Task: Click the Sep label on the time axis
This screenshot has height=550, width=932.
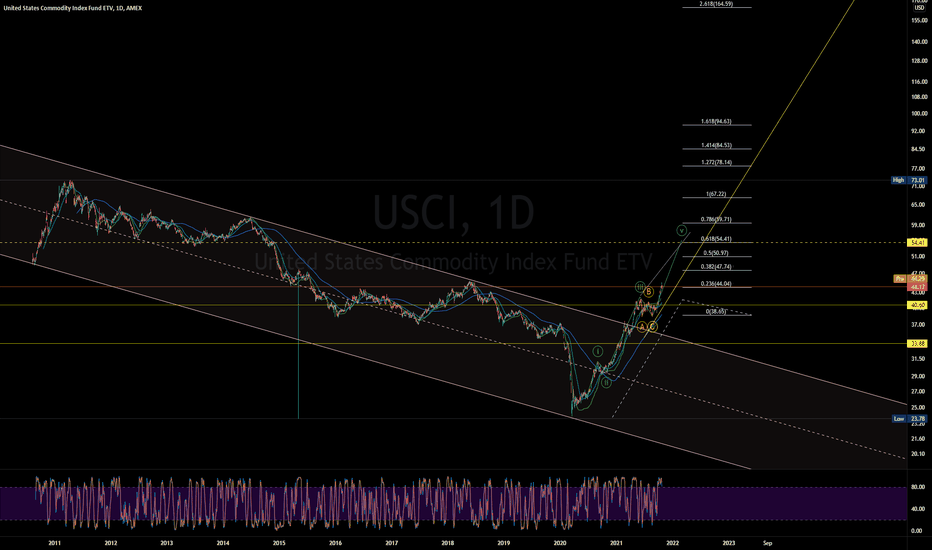Action: click(767, 543)
